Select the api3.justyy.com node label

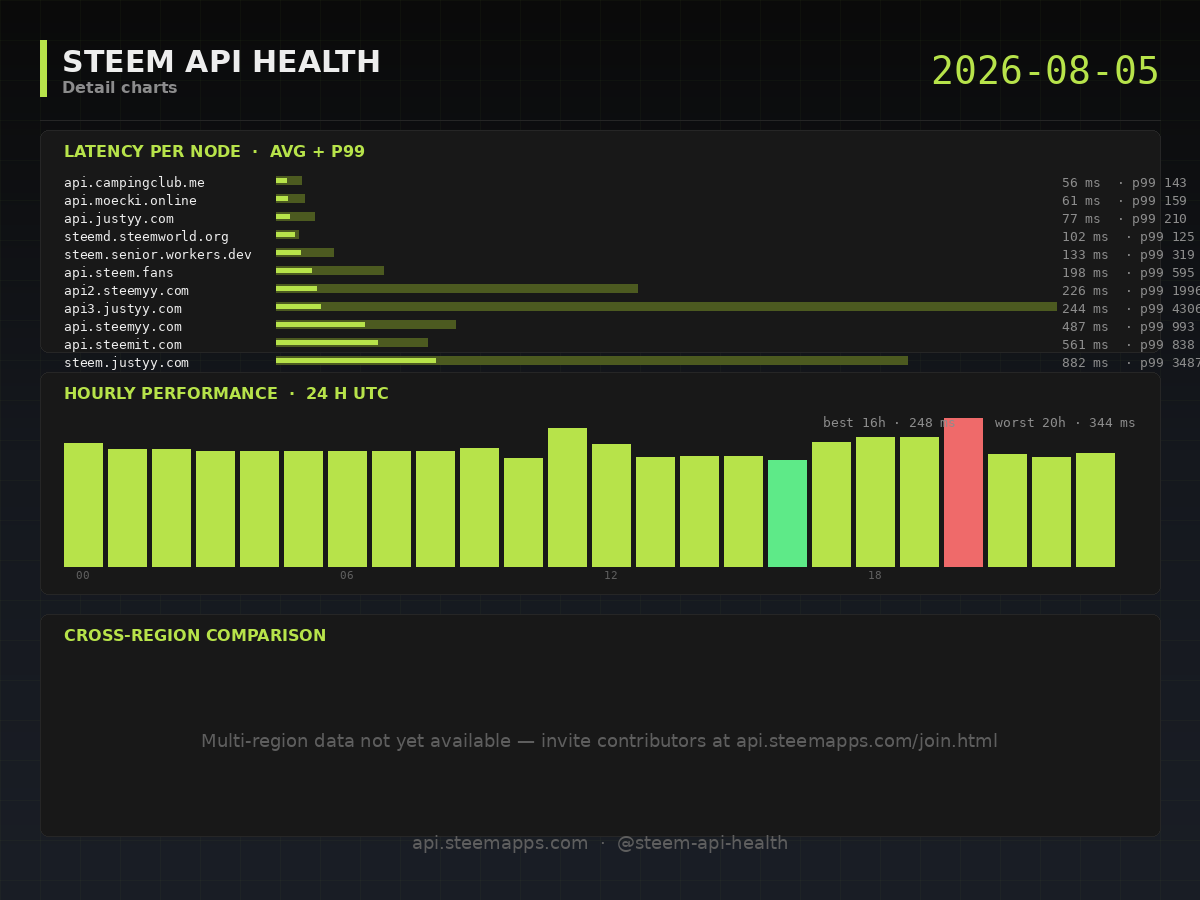point(123,309)
